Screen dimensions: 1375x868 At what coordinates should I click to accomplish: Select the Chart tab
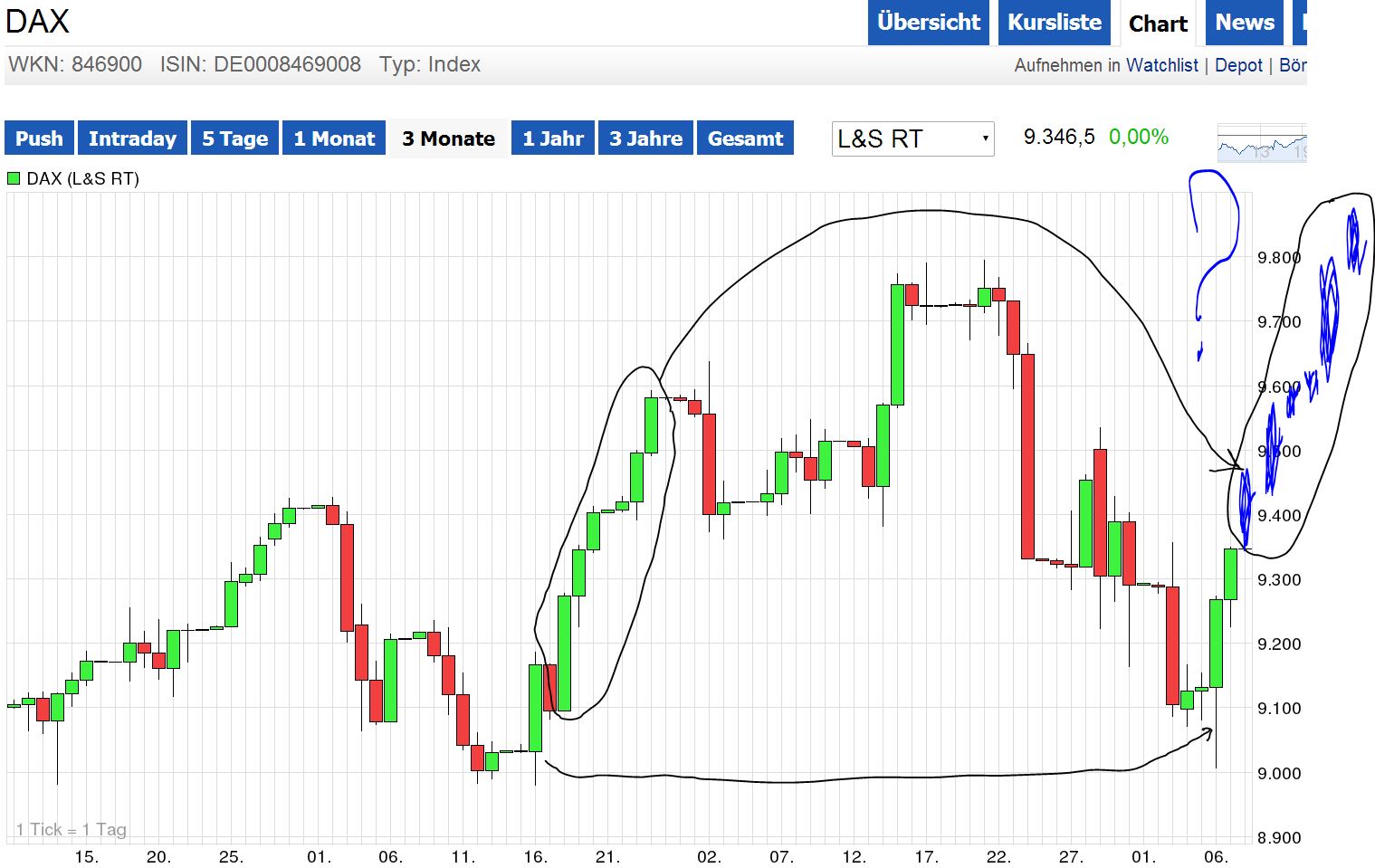(x=1158, y=23)
